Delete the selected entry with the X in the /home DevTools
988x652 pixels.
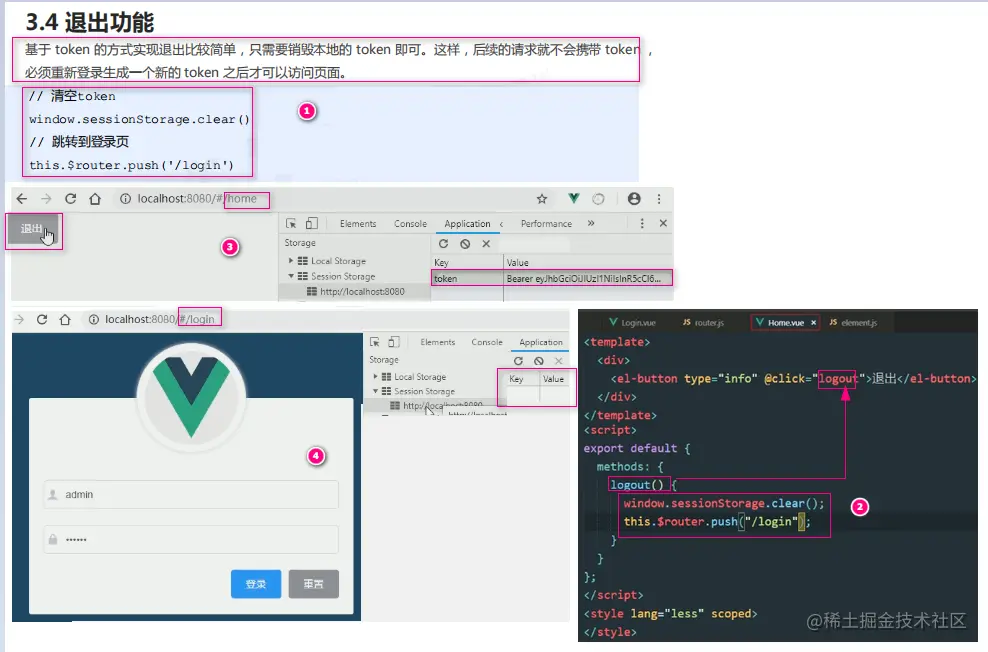486,244
